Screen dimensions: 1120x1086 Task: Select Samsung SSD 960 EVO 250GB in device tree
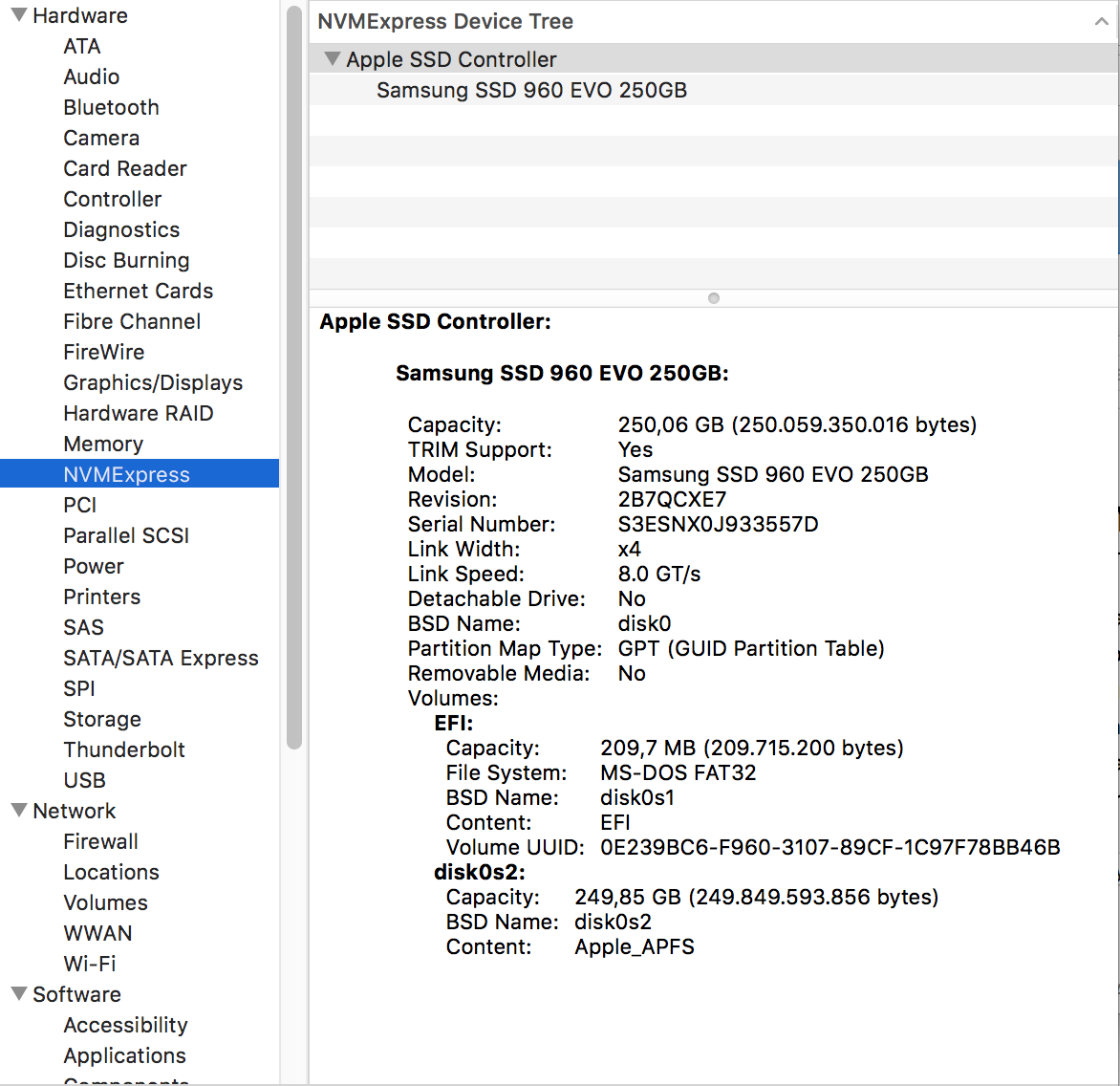click(x=531, y=89)
